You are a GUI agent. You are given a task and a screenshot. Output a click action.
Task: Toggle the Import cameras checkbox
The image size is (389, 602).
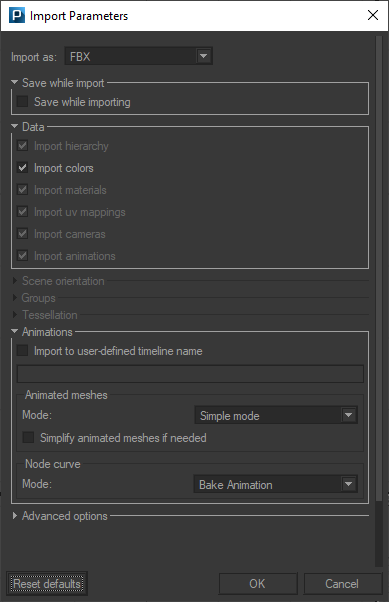(x=22, y=234)
